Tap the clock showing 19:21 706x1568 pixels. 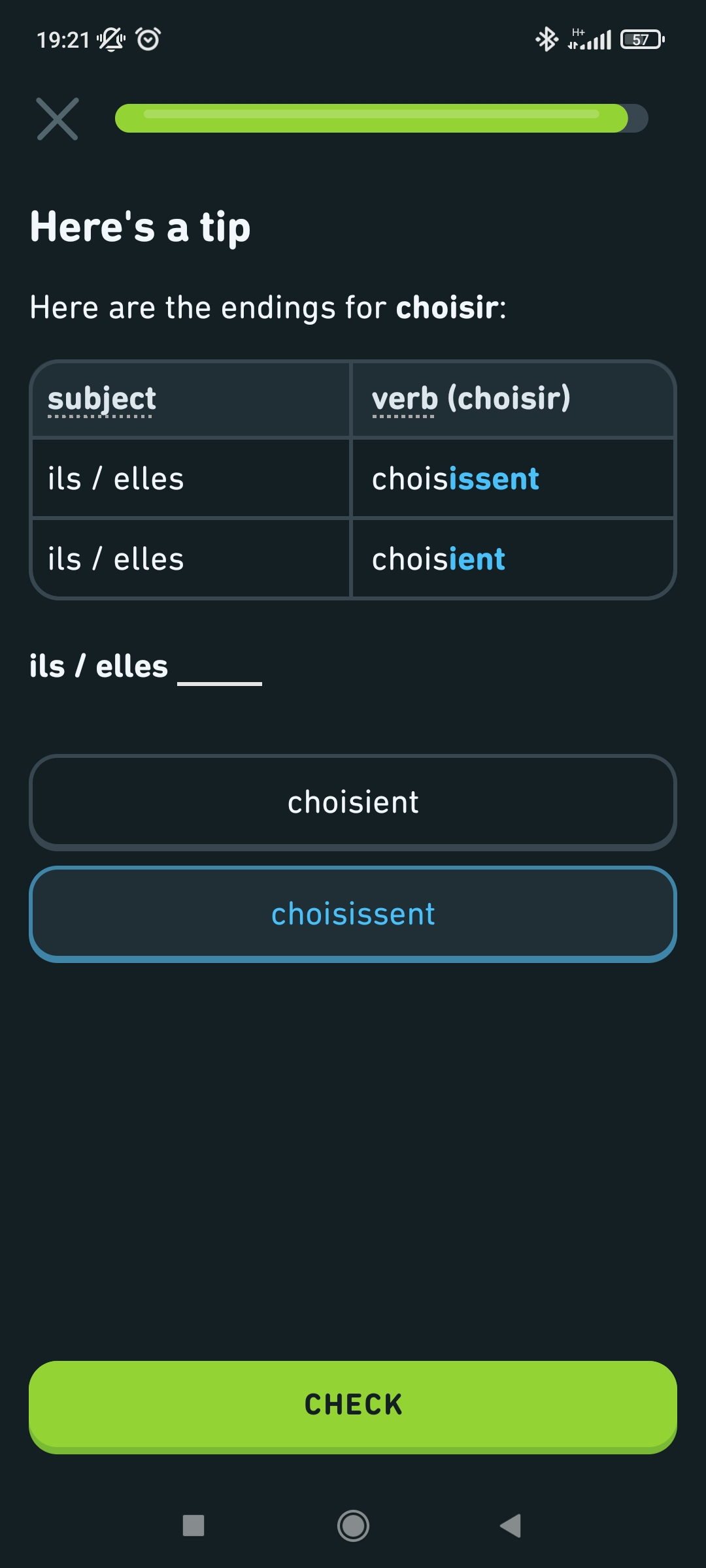click(63, 39)
